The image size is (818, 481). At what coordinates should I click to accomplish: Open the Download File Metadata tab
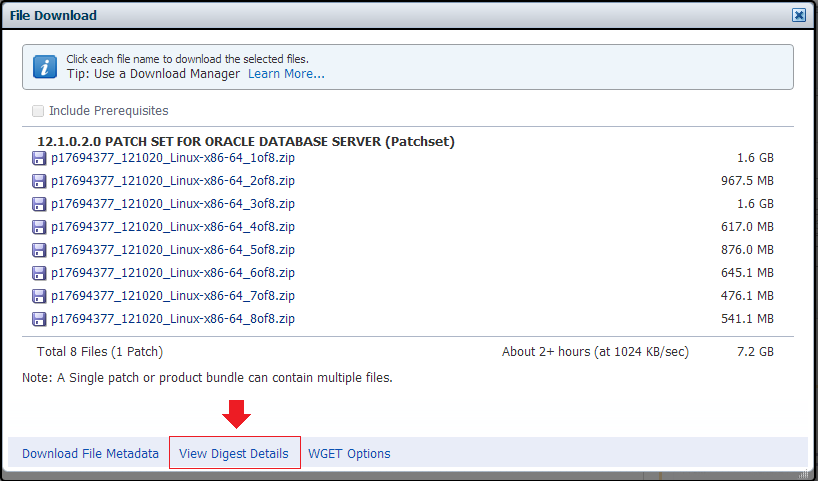click(90, 453)
